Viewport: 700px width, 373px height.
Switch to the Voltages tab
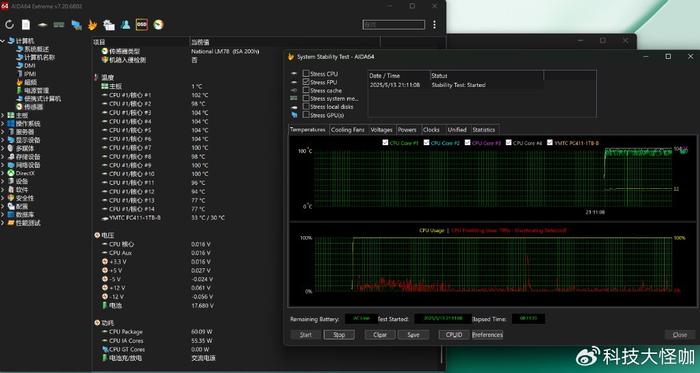point(381,130)
